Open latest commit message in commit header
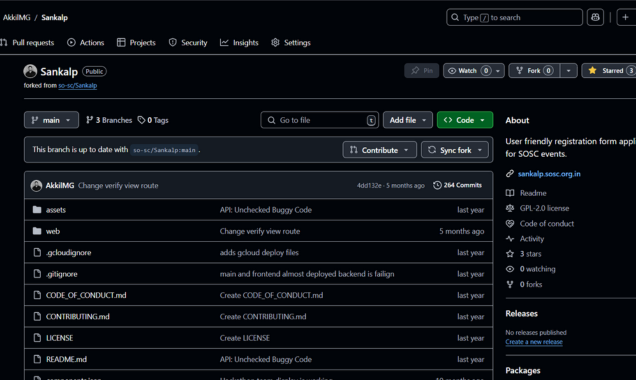Screen dimensions: 636x380 pos(118,186)
